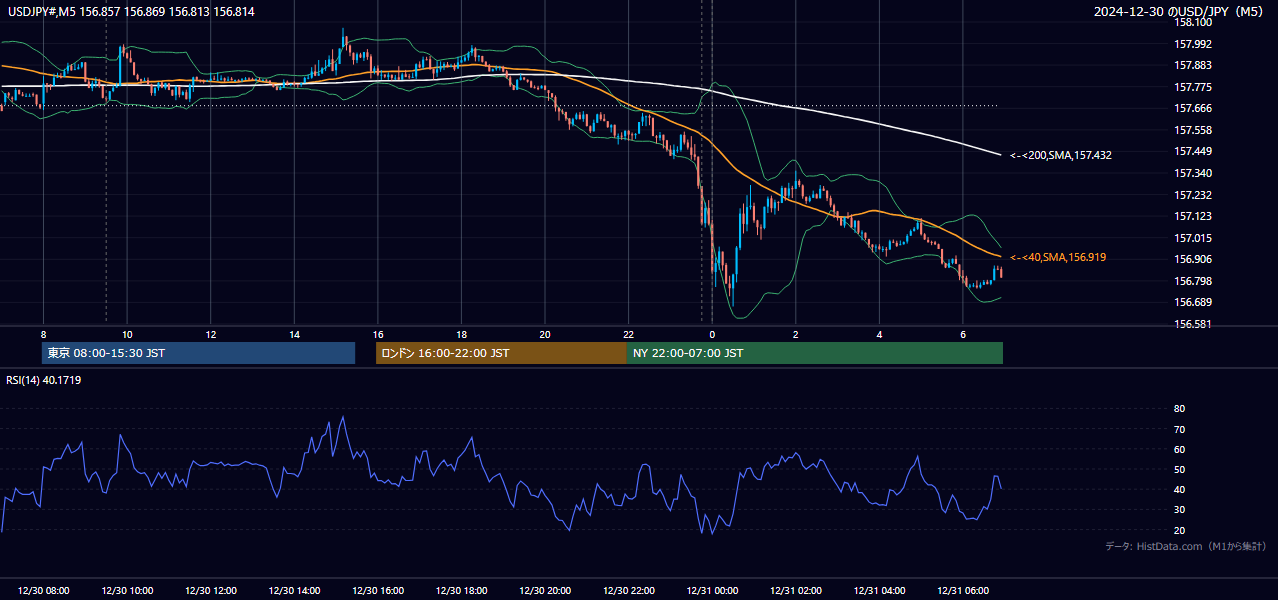Viewport: 1278px width, 600px height.
Task: Click RSI scale level 20
Action: tap(1180, 530)
